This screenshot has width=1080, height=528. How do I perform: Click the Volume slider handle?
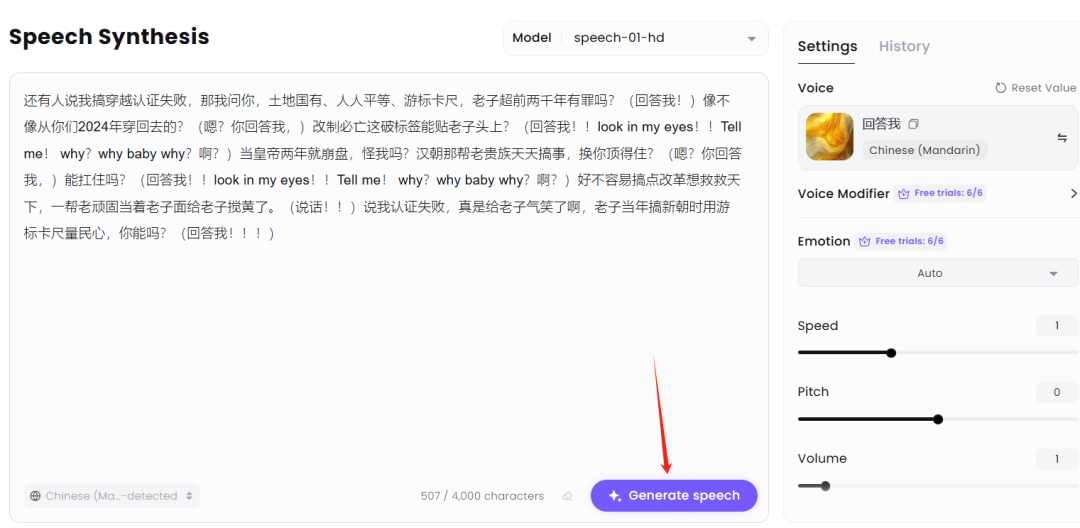pyautogui.click(x=825, y=486)
